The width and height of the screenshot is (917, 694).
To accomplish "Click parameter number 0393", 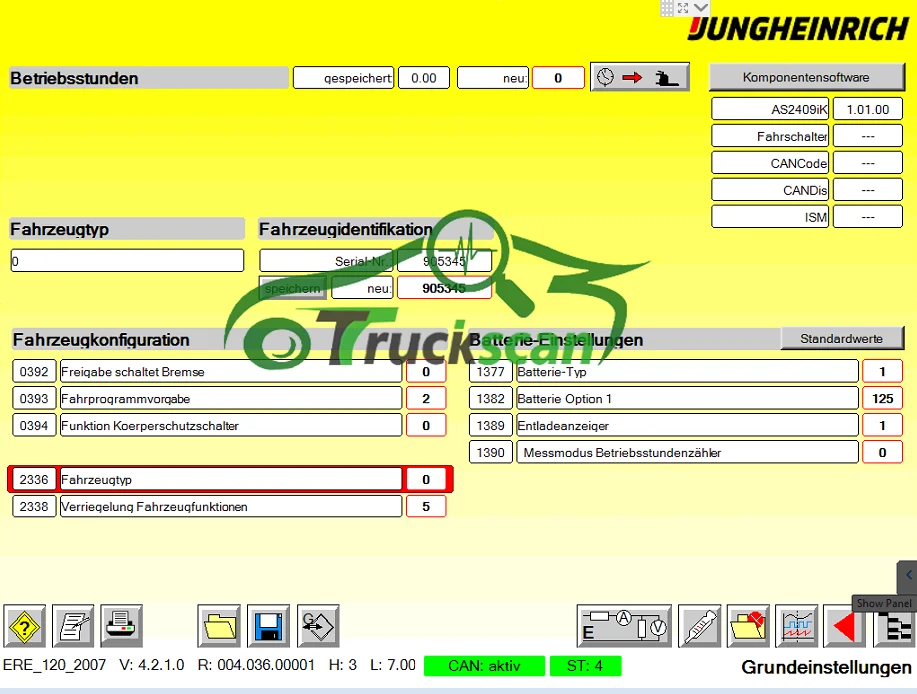I will pos(34,399).
